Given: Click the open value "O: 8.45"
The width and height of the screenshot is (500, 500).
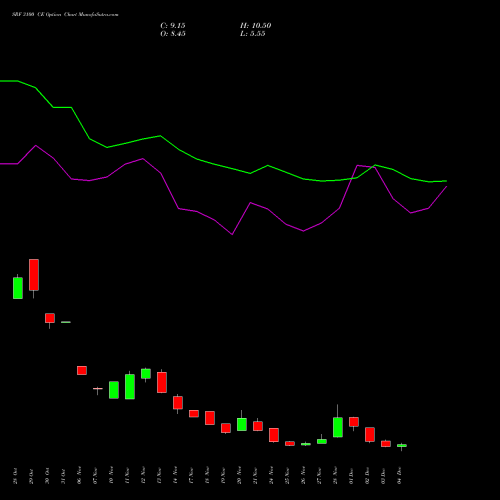Looking at the screenshot, I should click(x=173, y=34).
